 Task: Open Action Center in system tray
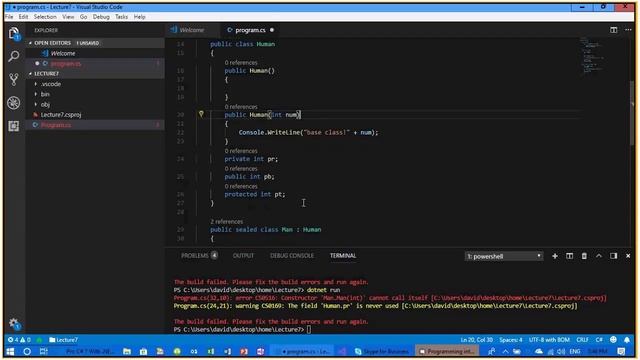(x=621, y=351)
